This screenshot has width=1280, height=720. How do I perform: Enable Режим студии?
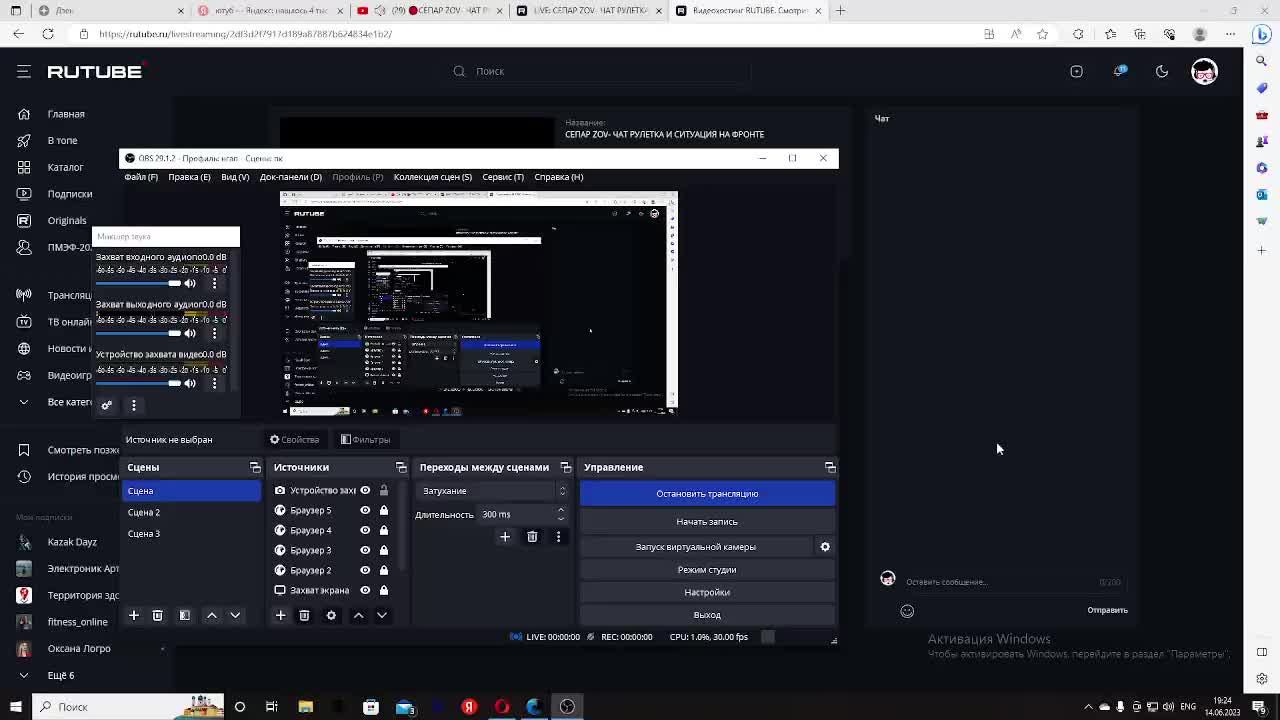707,570
